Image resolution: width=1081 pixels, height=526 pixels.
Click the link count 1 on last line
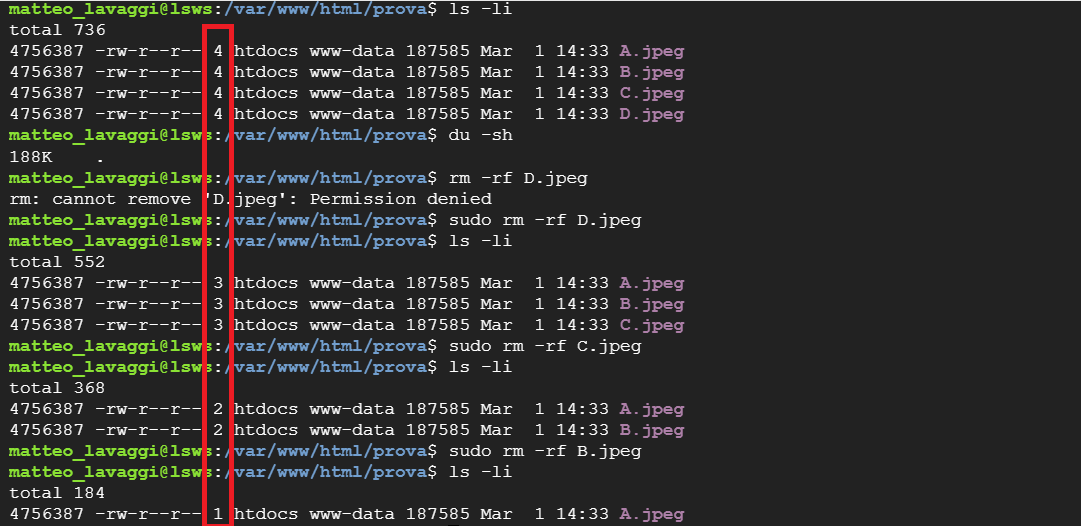(x=218, y=514)
